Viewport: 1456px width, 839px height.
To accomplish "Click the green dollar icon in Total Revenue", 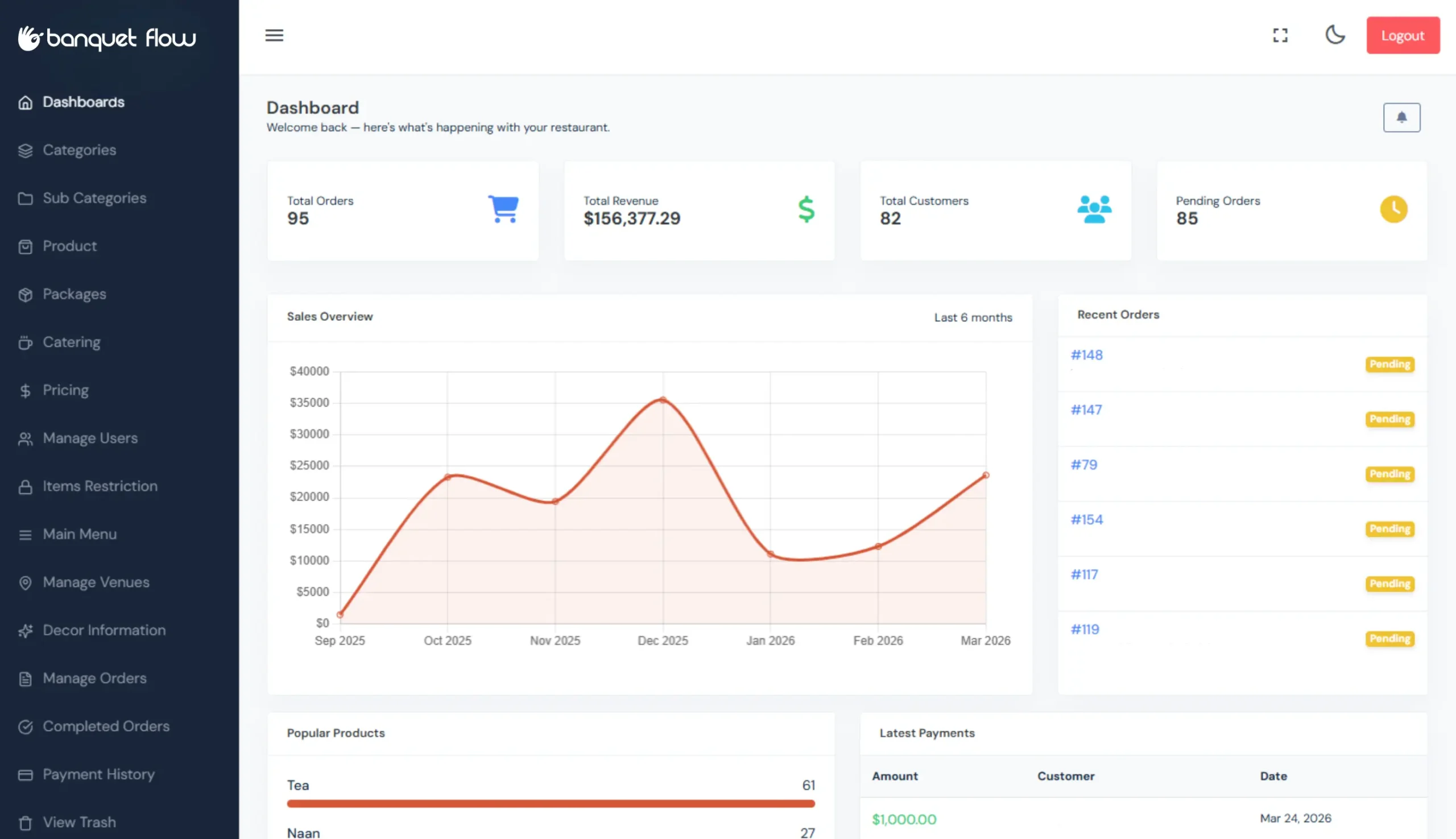I will (806, 209).
